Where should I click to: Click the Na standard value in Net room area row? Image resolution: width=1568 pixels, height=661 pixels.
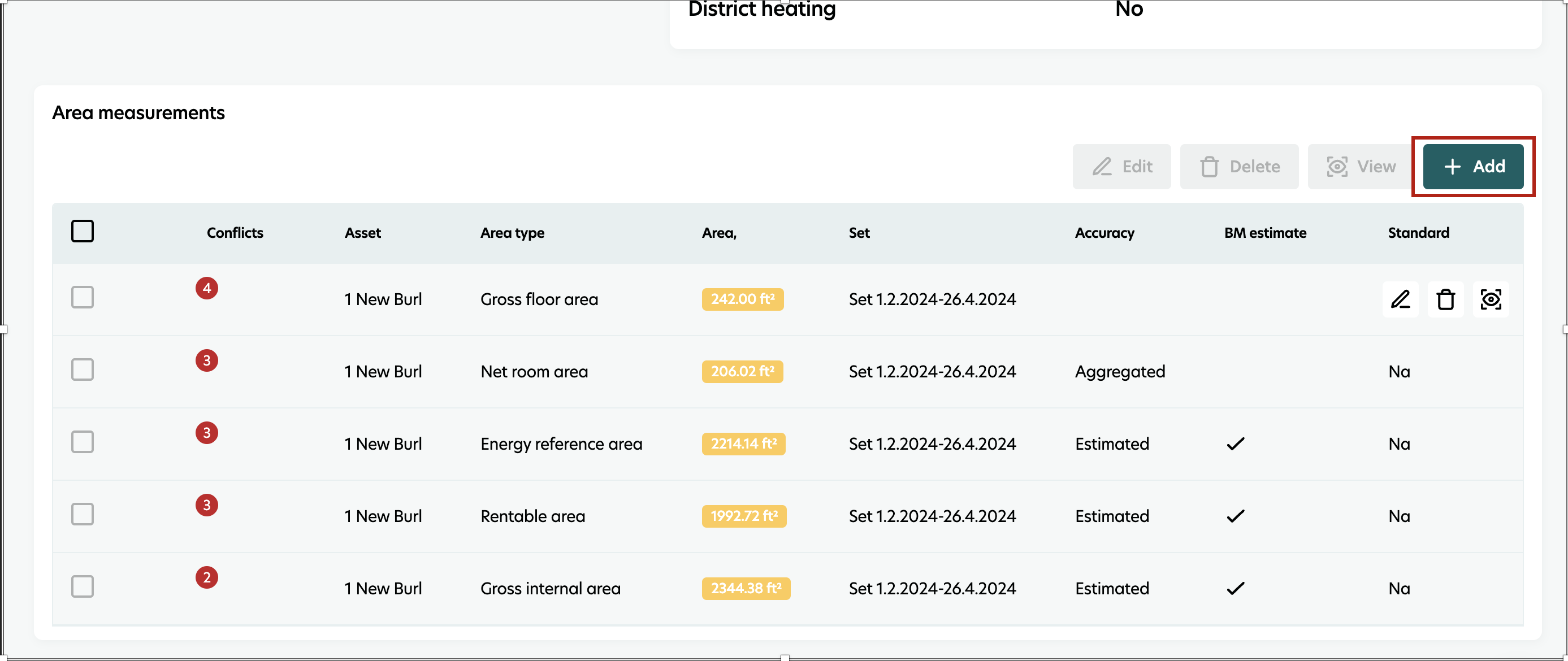[1399, 372]
